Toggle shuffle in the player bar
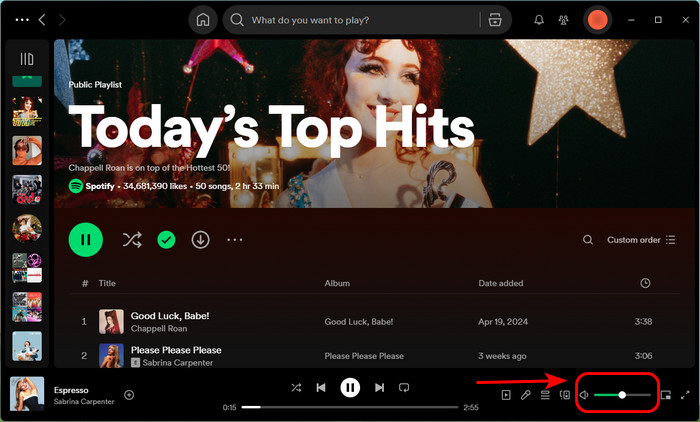Image resolution: width=700 pixels, height=422 pixels. pos(296,388)
